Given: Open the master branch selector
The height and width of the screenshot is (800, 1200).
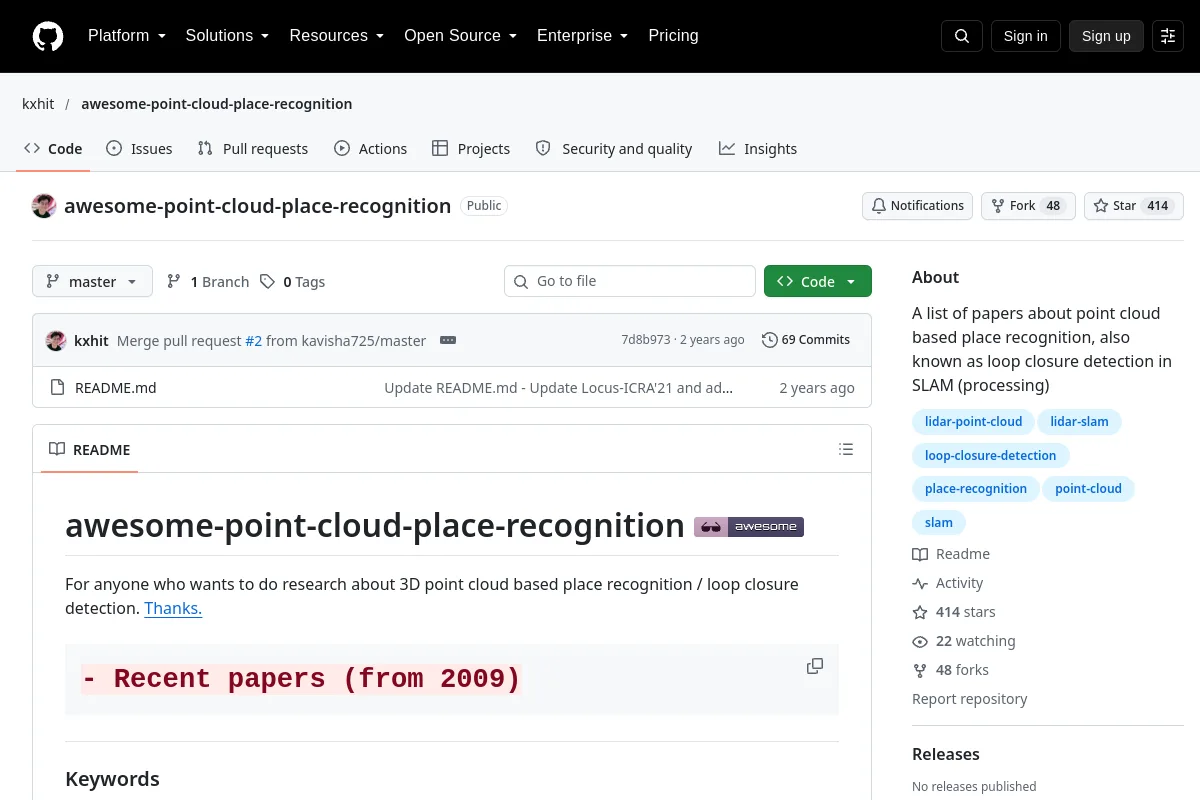Looking at the screenshot, I should click(92, 281).
